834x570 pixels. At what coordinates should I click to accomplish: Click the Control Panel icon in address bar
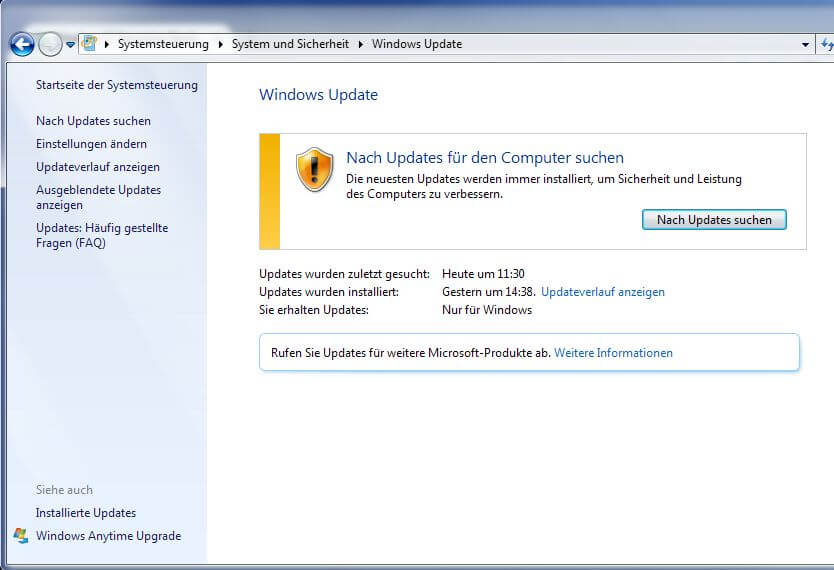click(x=89, y=44)
